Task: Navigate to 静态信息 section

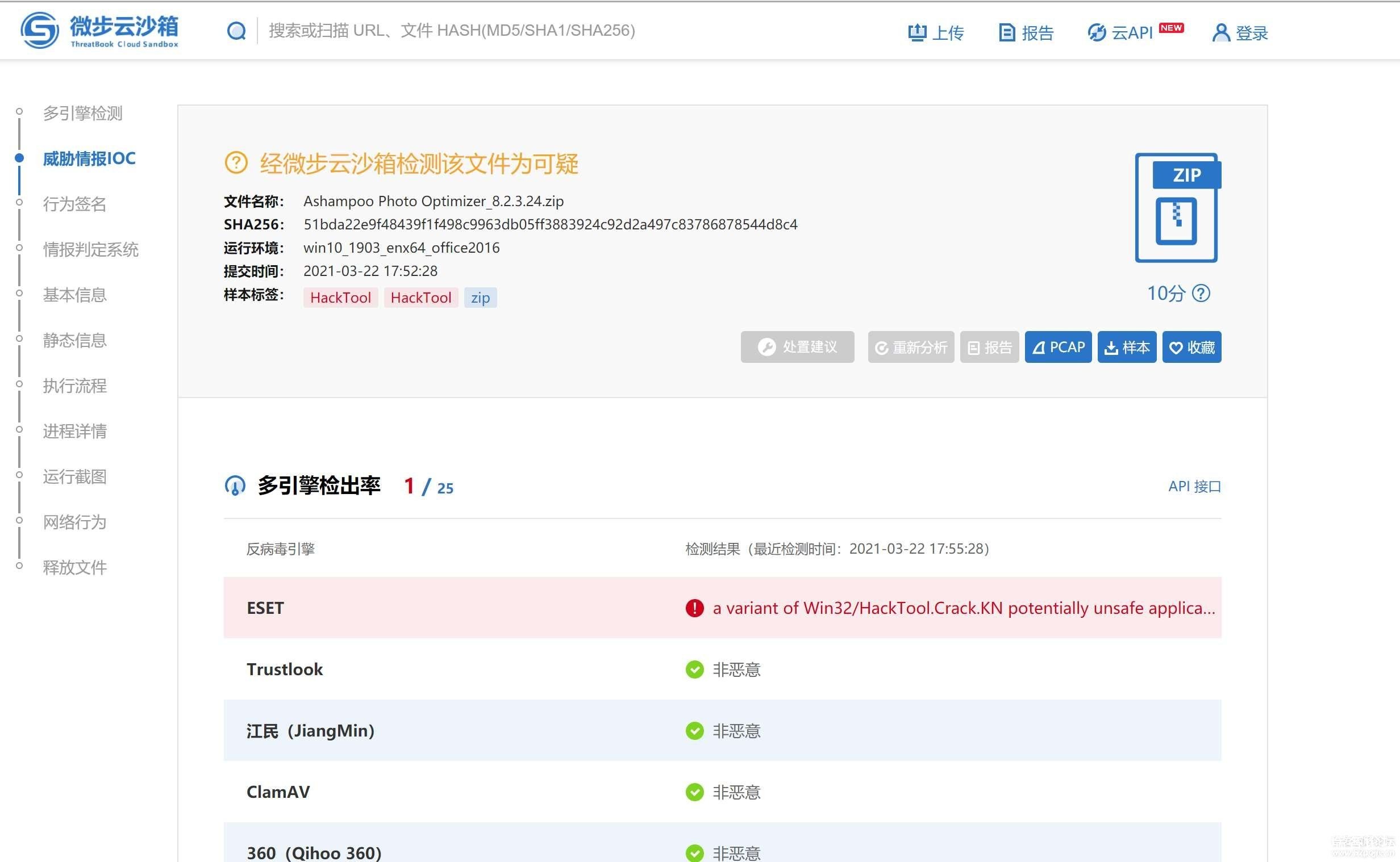Action: click(x=74, y=340)
